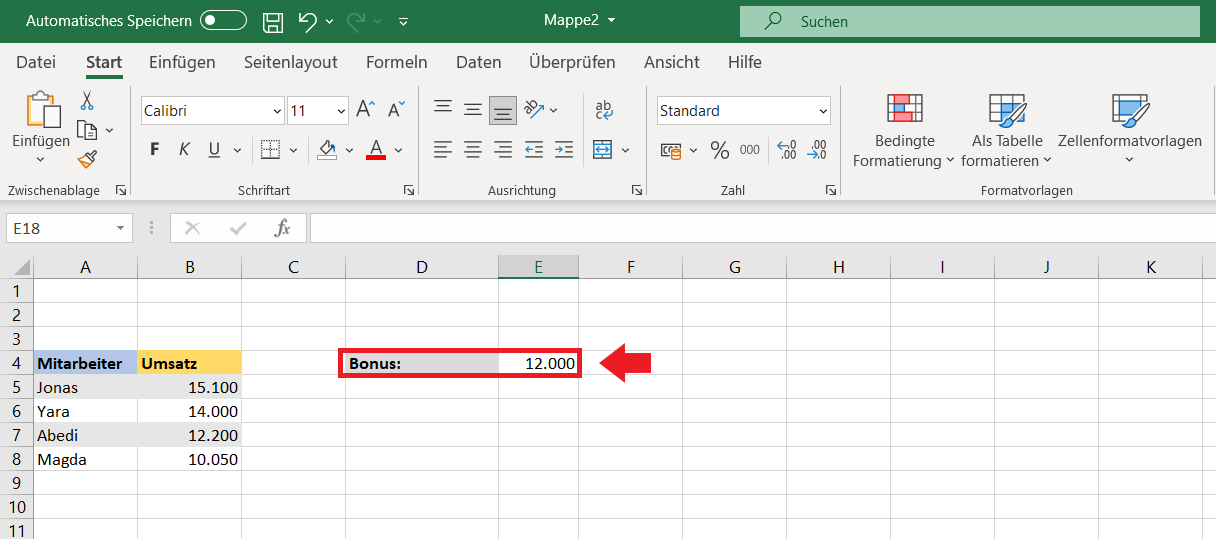
Task: Switch to the Überprüfen tab
Action: [x=573, y=62]
